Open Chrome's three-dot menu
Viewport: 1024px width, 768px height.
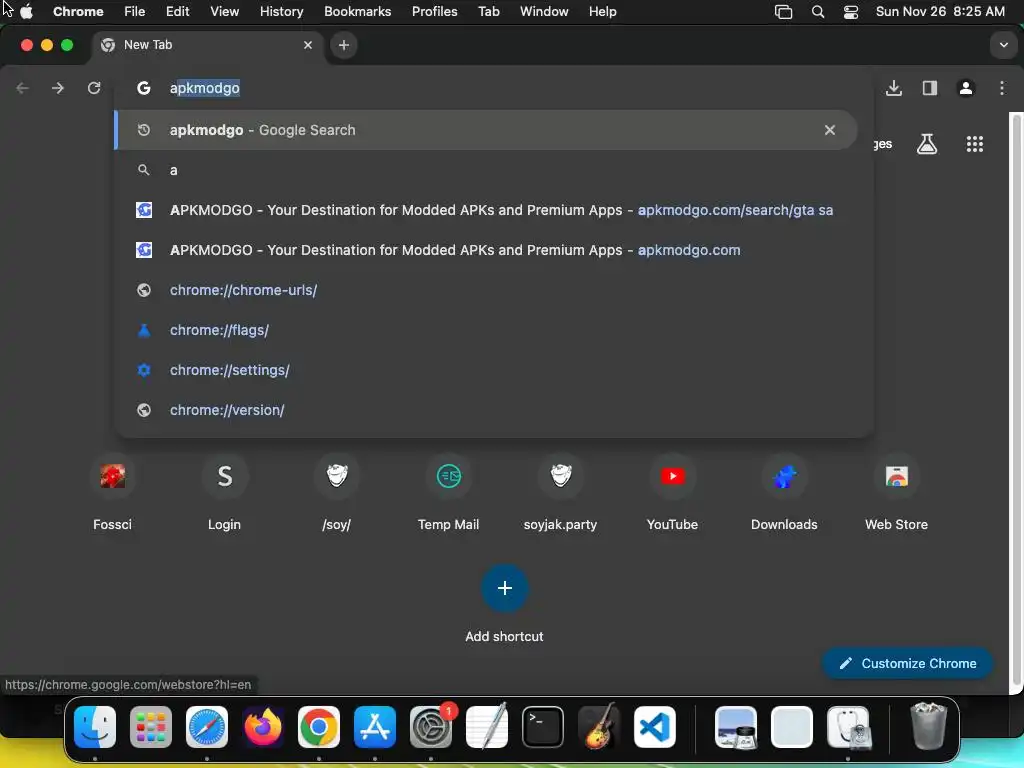pyautogui.click(x=1002, y=88)
